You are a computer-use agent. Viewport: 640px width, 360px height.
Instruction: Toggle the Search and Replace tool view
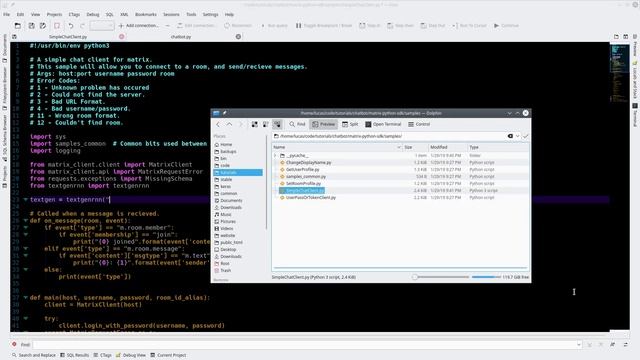[33, 355]
